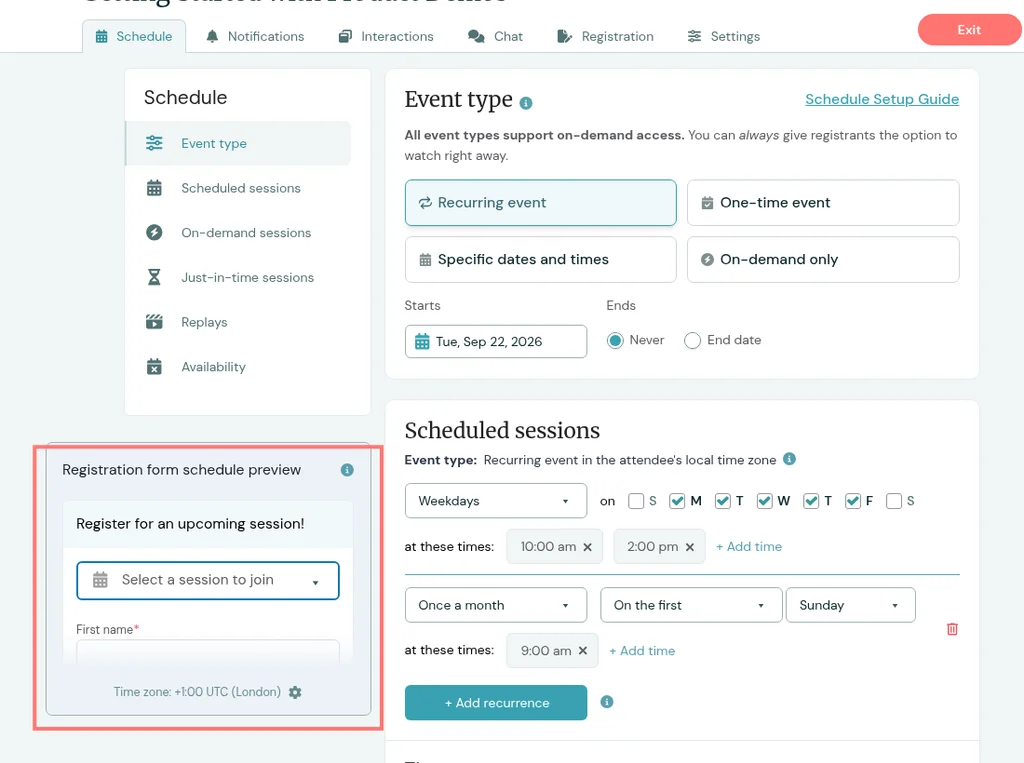Image resolution: width=1024 pixels, height=763 pixels.
Task: Uncheck the F (Friday) checkbox
Action: [852, 501]
